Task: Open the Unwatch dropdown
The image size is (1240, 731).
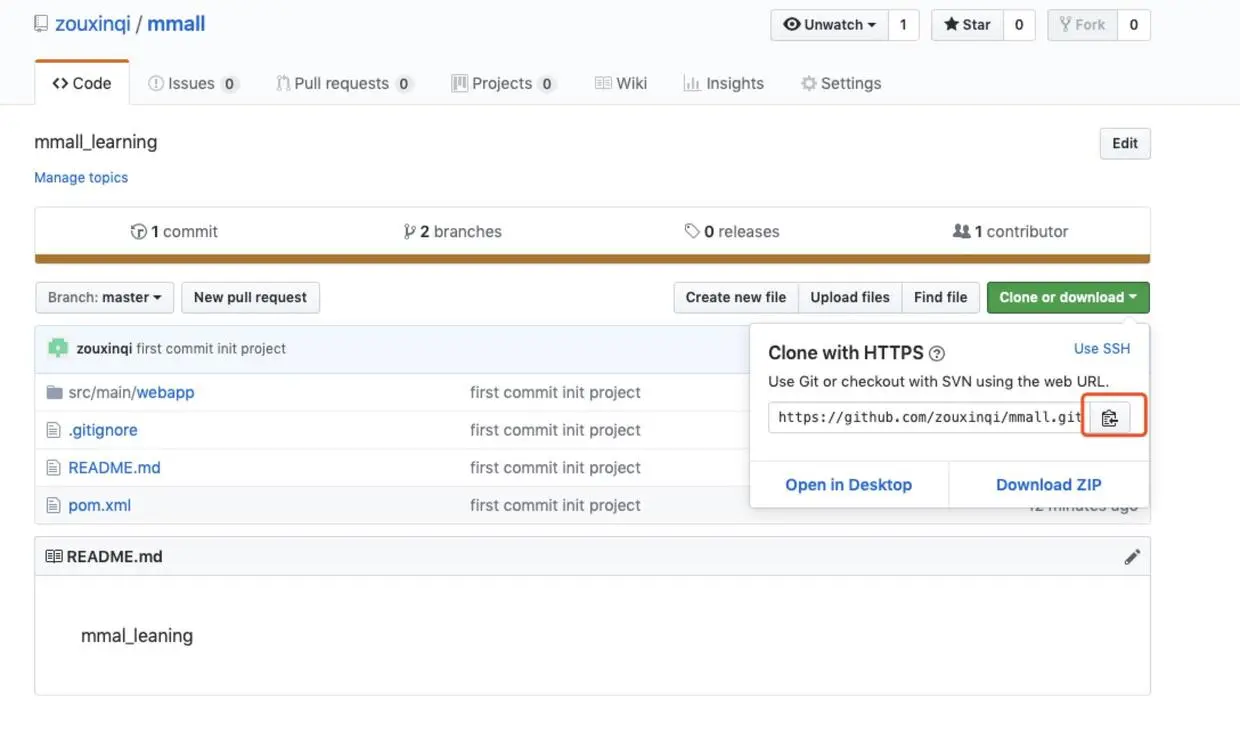Action: [x=829, y=25]
